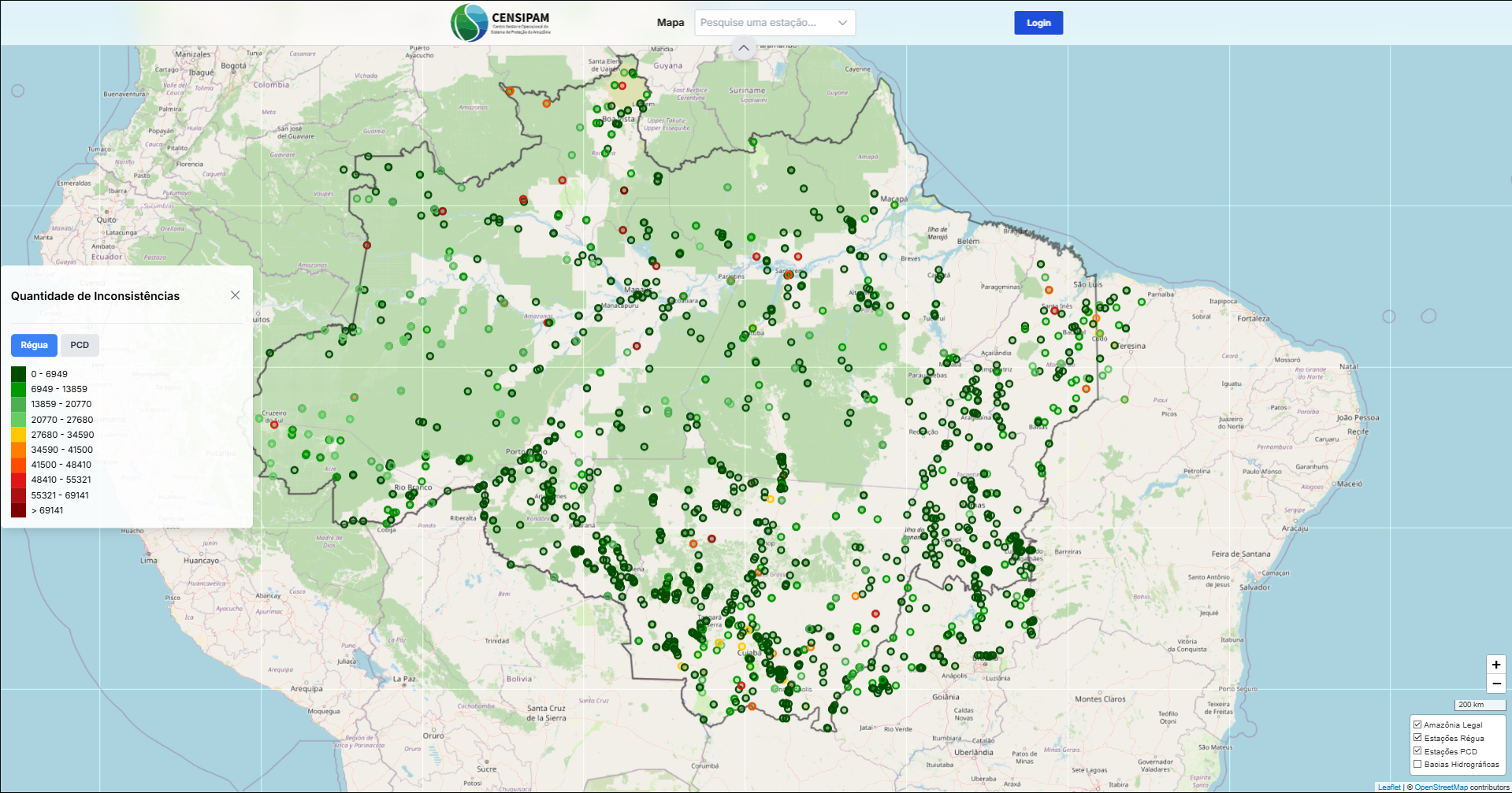
Task: Click the green station marker at Macapá
Action: [x=894, y=206]
